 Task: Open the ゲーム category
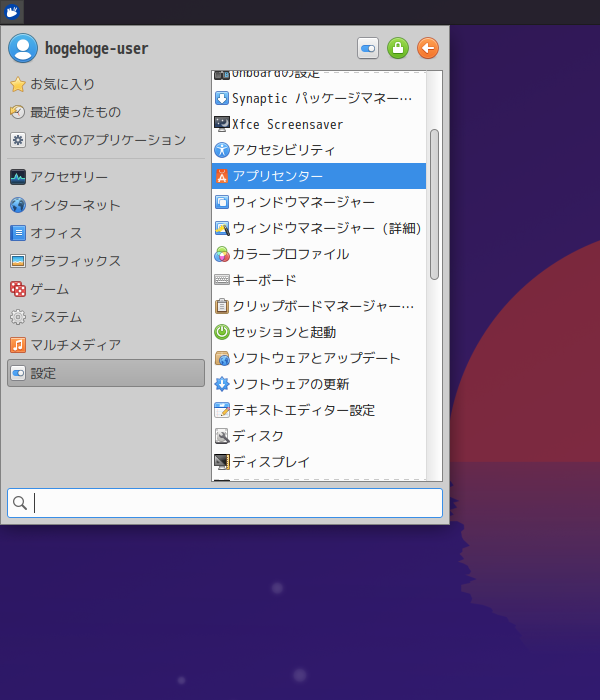[x=106, y=289]
